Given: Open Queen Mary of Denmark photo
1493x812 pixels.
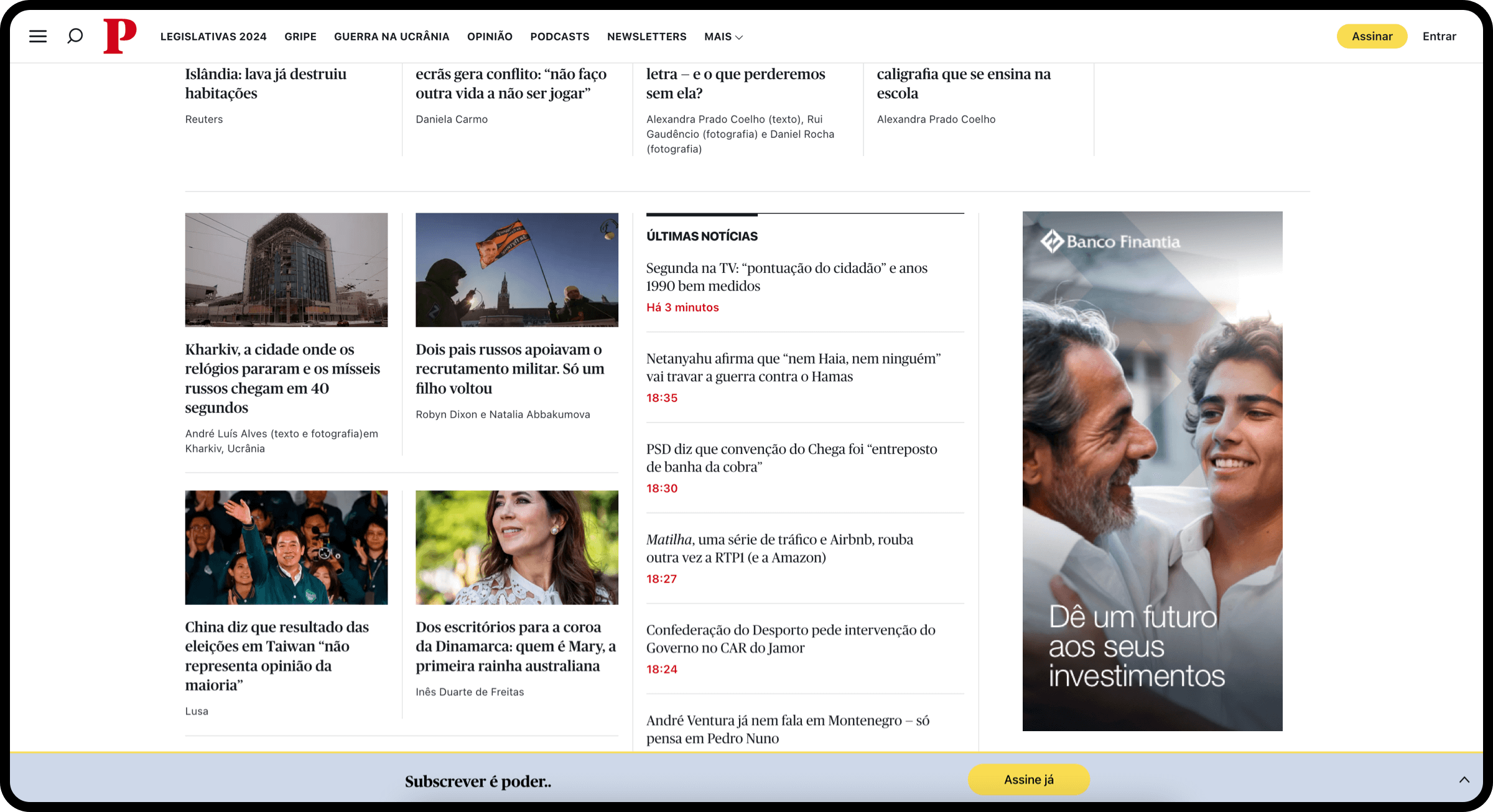Looking at the screenshot, I should (x=516, y=547).
